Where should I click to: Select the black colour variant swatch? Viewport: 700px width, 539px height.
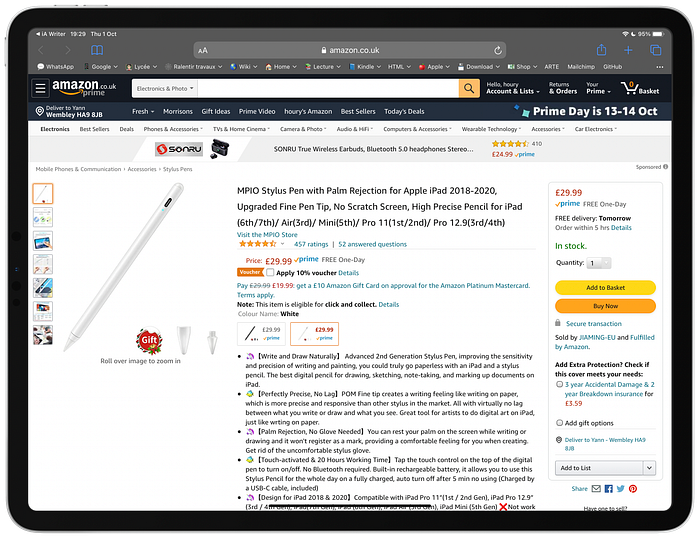coord(261,334)
